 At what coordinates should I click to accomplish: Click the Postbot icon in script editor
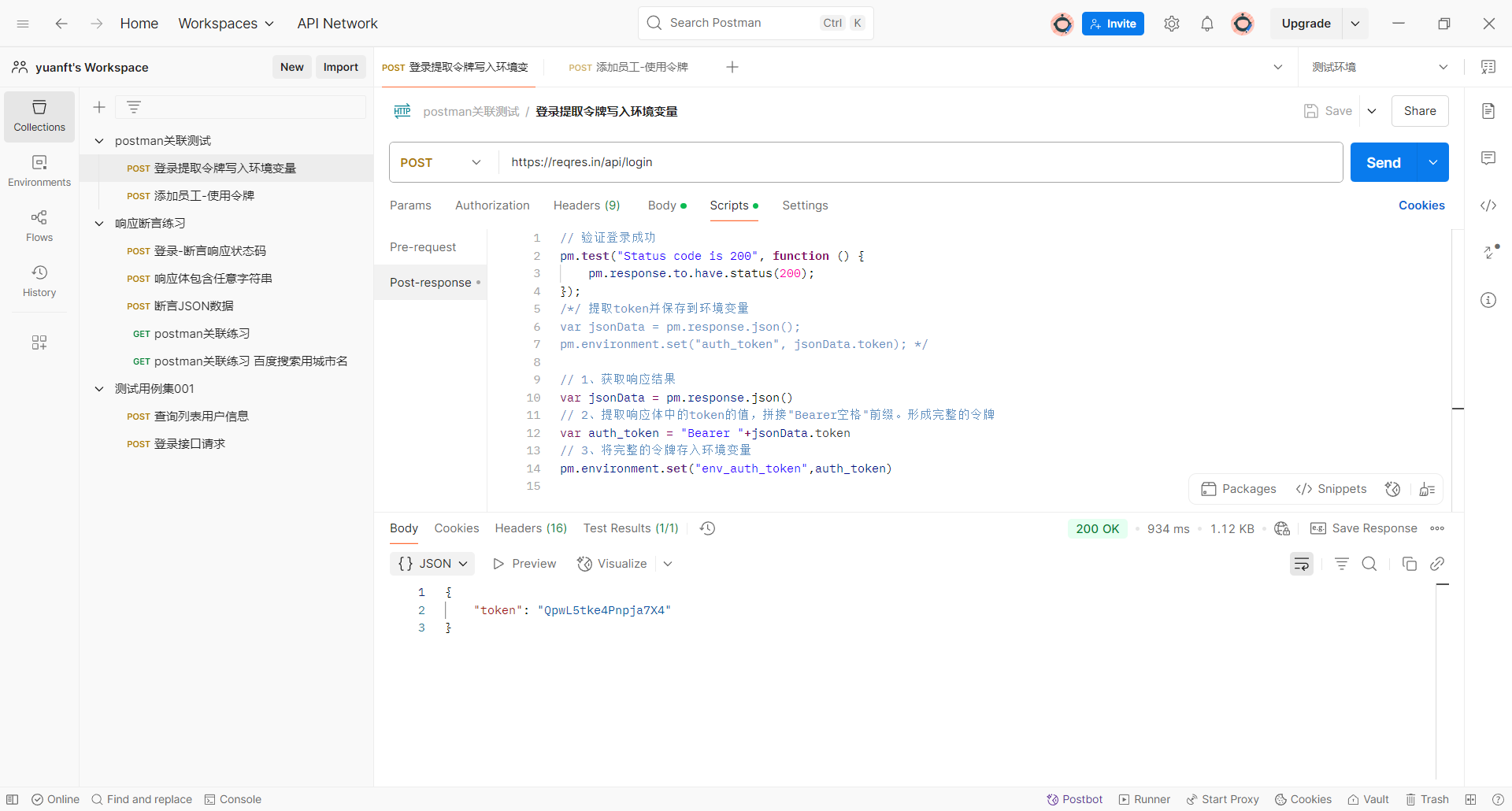click(x=1393, y=489)
